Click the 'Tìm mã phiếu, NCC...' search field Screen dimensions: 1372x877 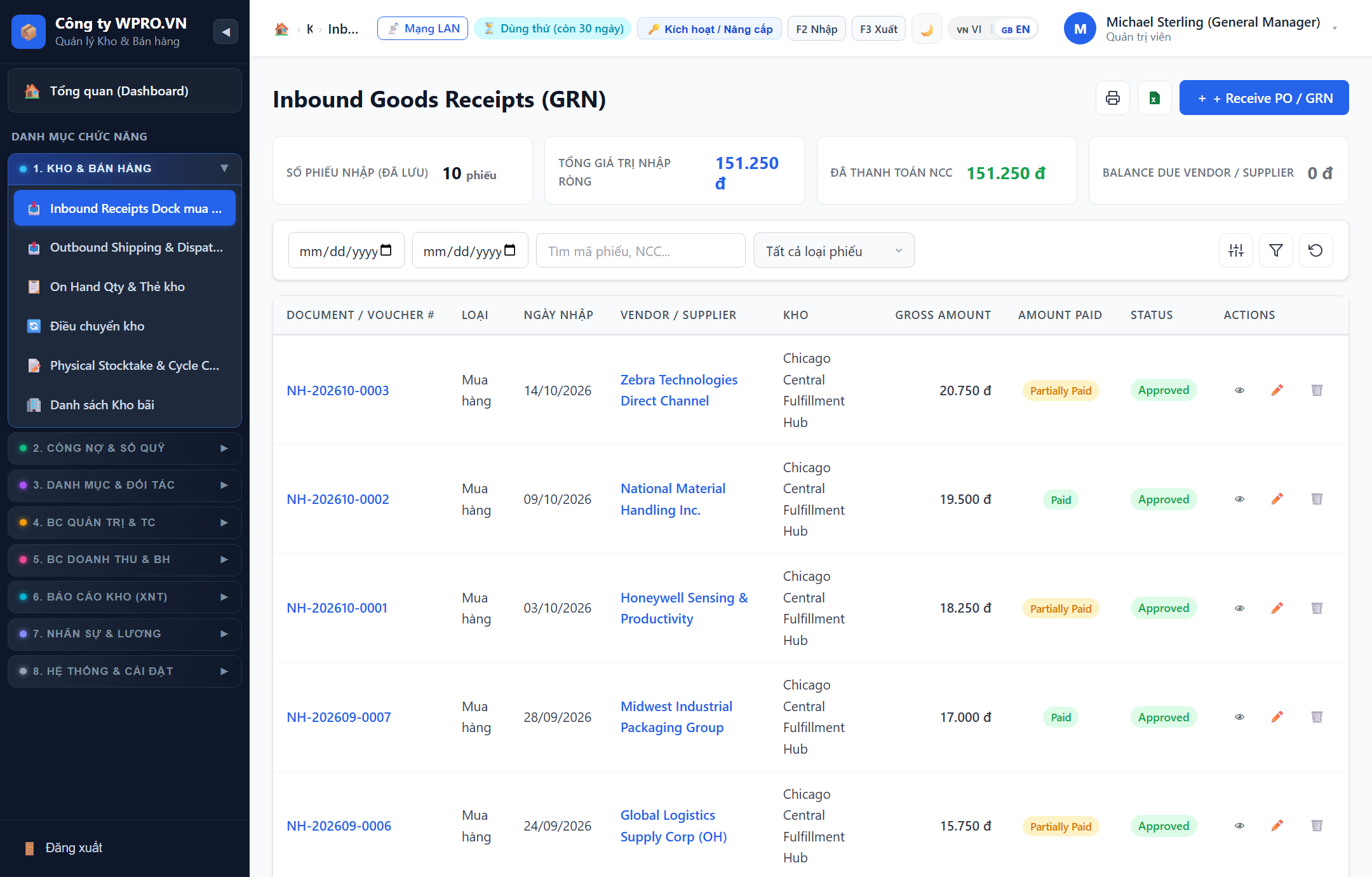pos(640,250)
